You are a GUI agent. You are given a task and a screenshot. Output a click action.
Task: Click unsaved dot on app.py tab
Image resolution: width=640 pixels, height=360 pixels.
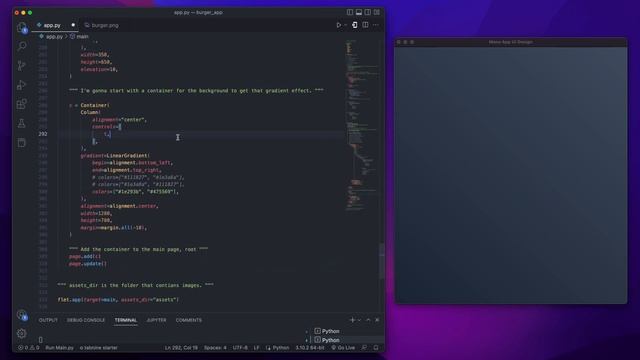73,25
